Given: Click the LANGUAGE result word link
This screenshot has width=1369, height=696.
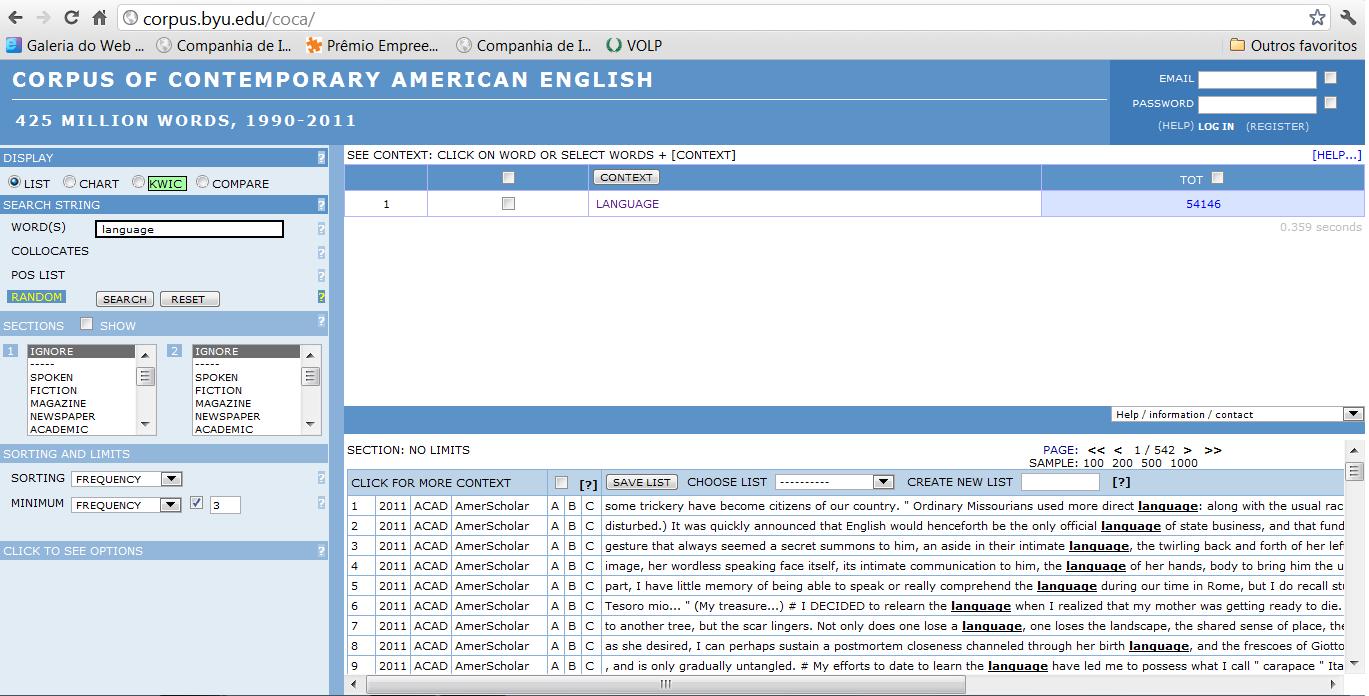Looking at the screenshot, I should 627,204.
